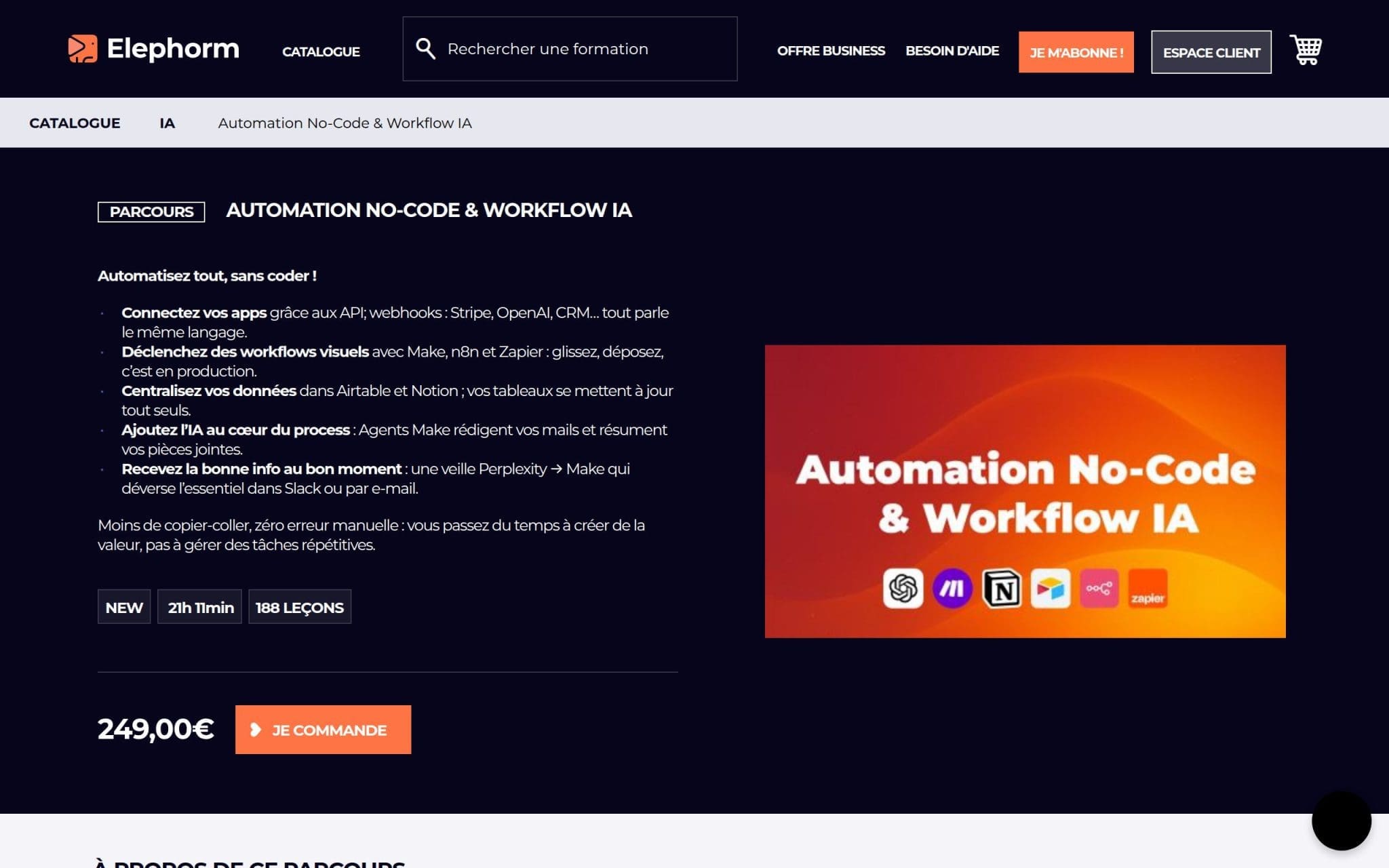The width and height of the screenshot is (1389, 868).
Task: Click the 188 LEÇONS tag
Action: pos(300,607)
